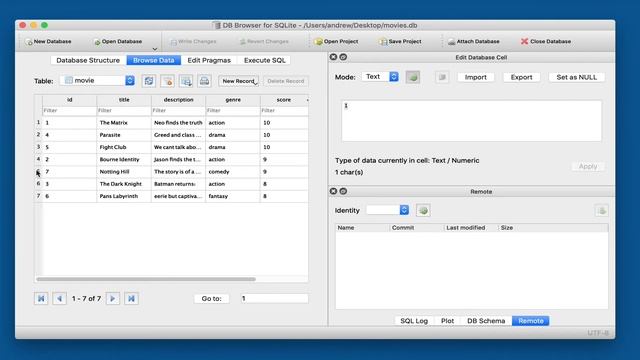Sort by the score column header
This screenshot has height=360, width=640.
point(284,100)
